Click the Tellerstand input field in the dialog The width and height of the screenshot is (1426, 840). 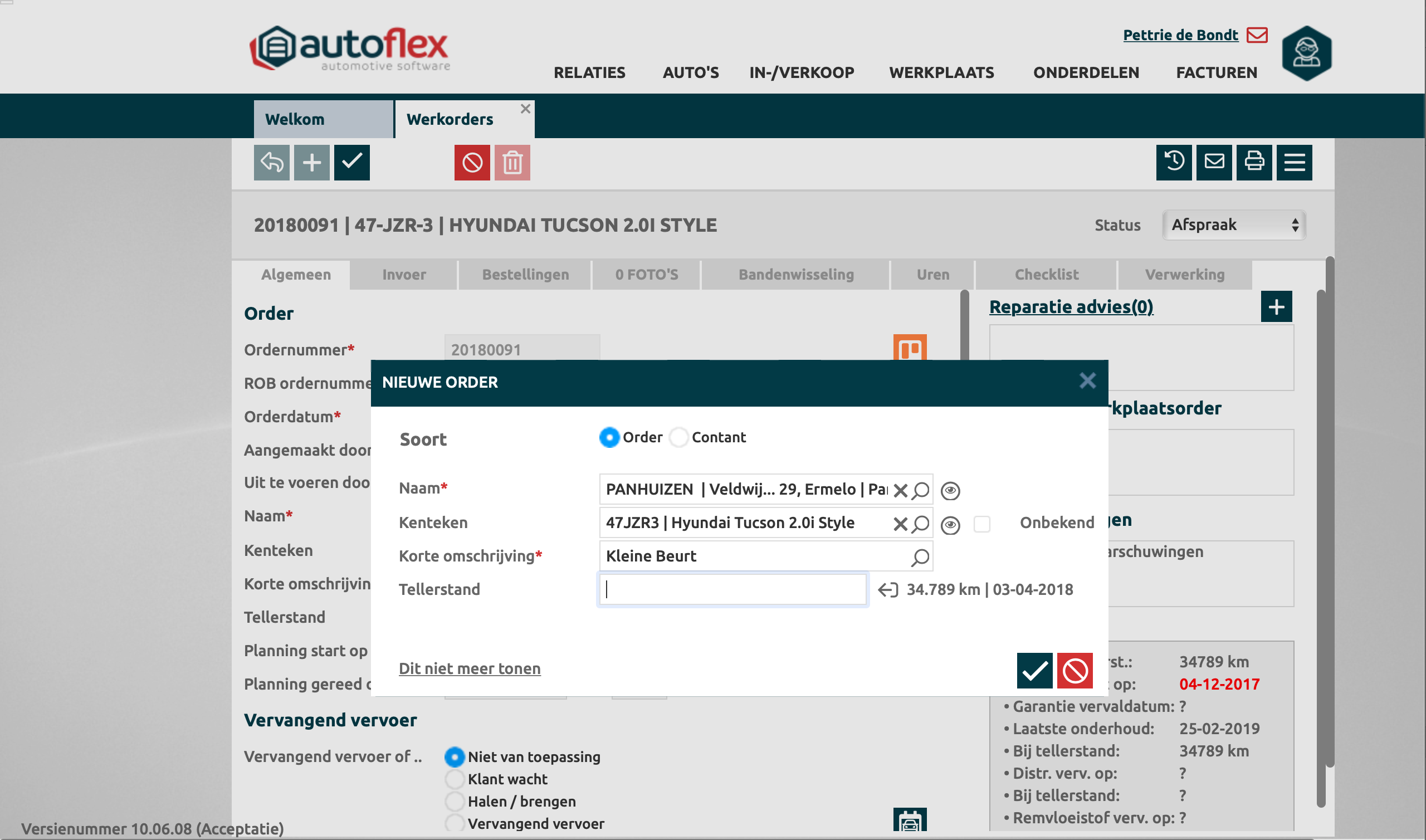pos(732,590)
